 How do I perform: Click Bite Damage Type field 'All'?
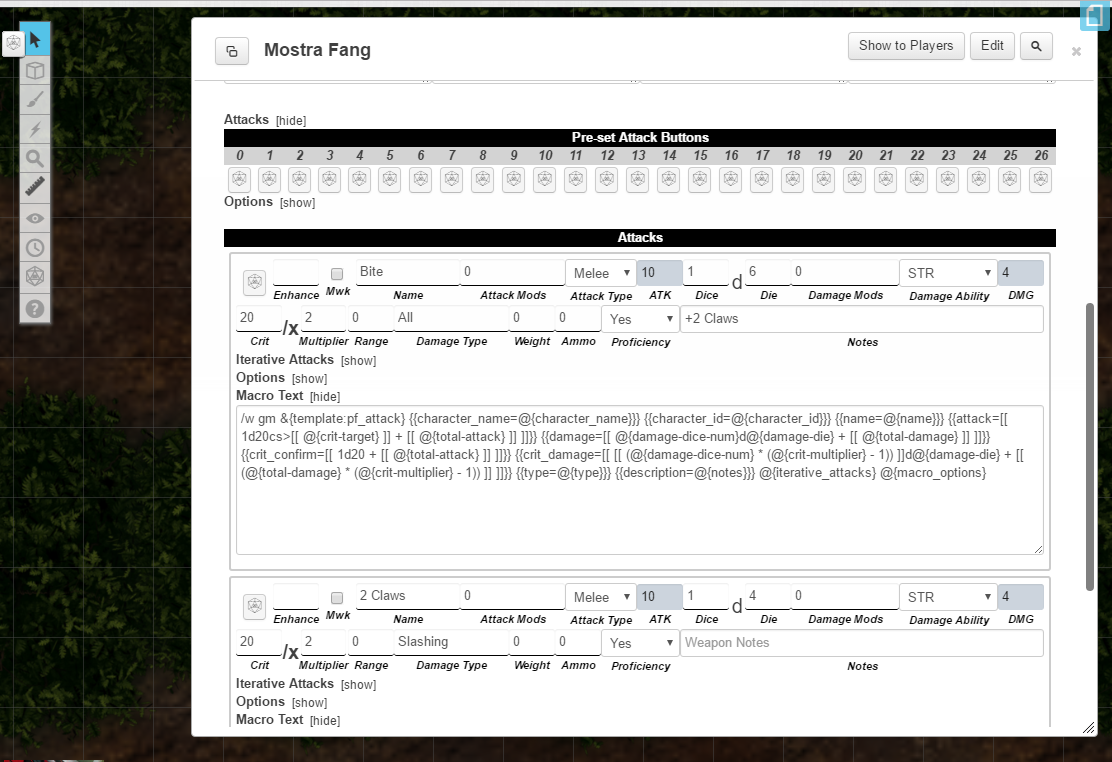[x=451, y=318]
